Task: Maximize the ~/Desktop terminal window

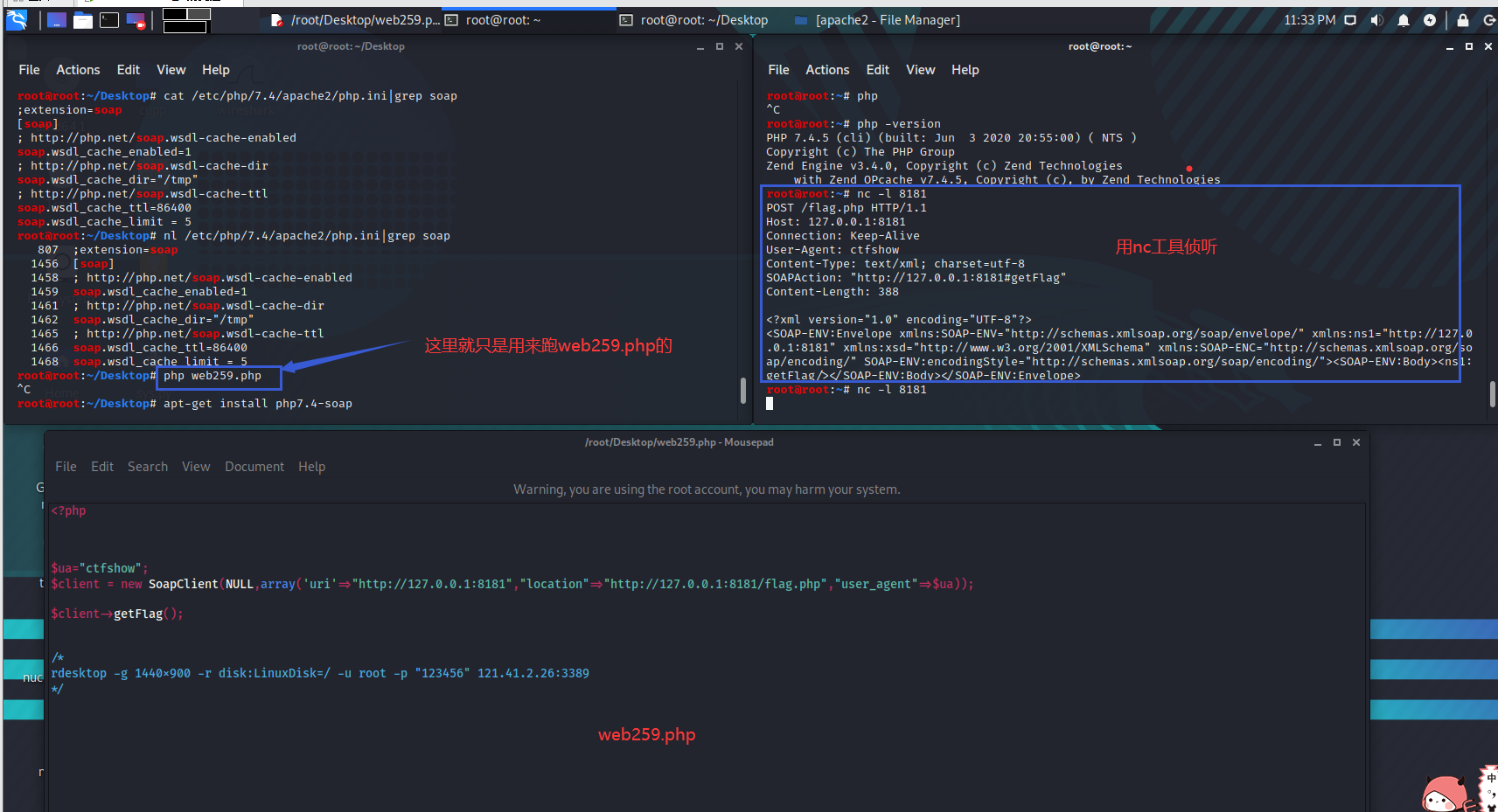Action: (x=720, y=46)
